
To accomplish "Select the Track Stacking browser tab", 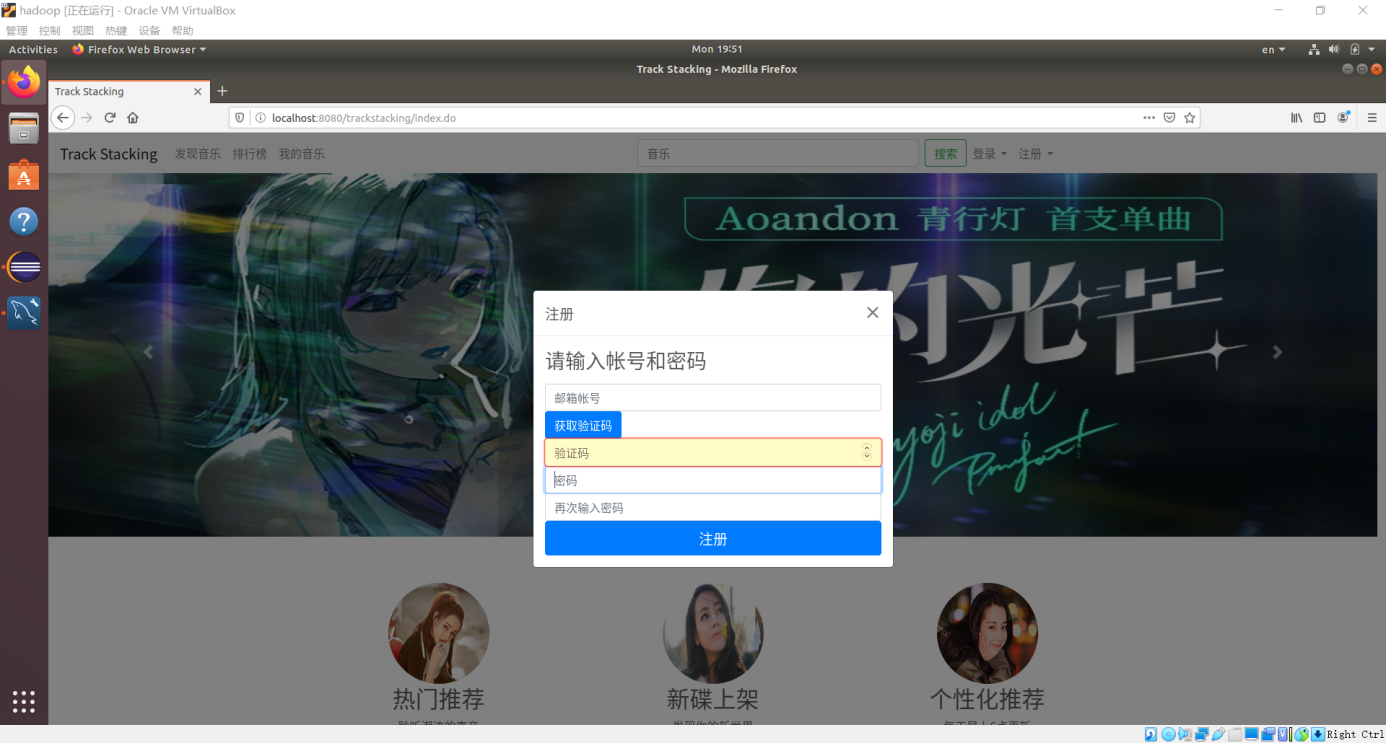I will pos(129,91).
